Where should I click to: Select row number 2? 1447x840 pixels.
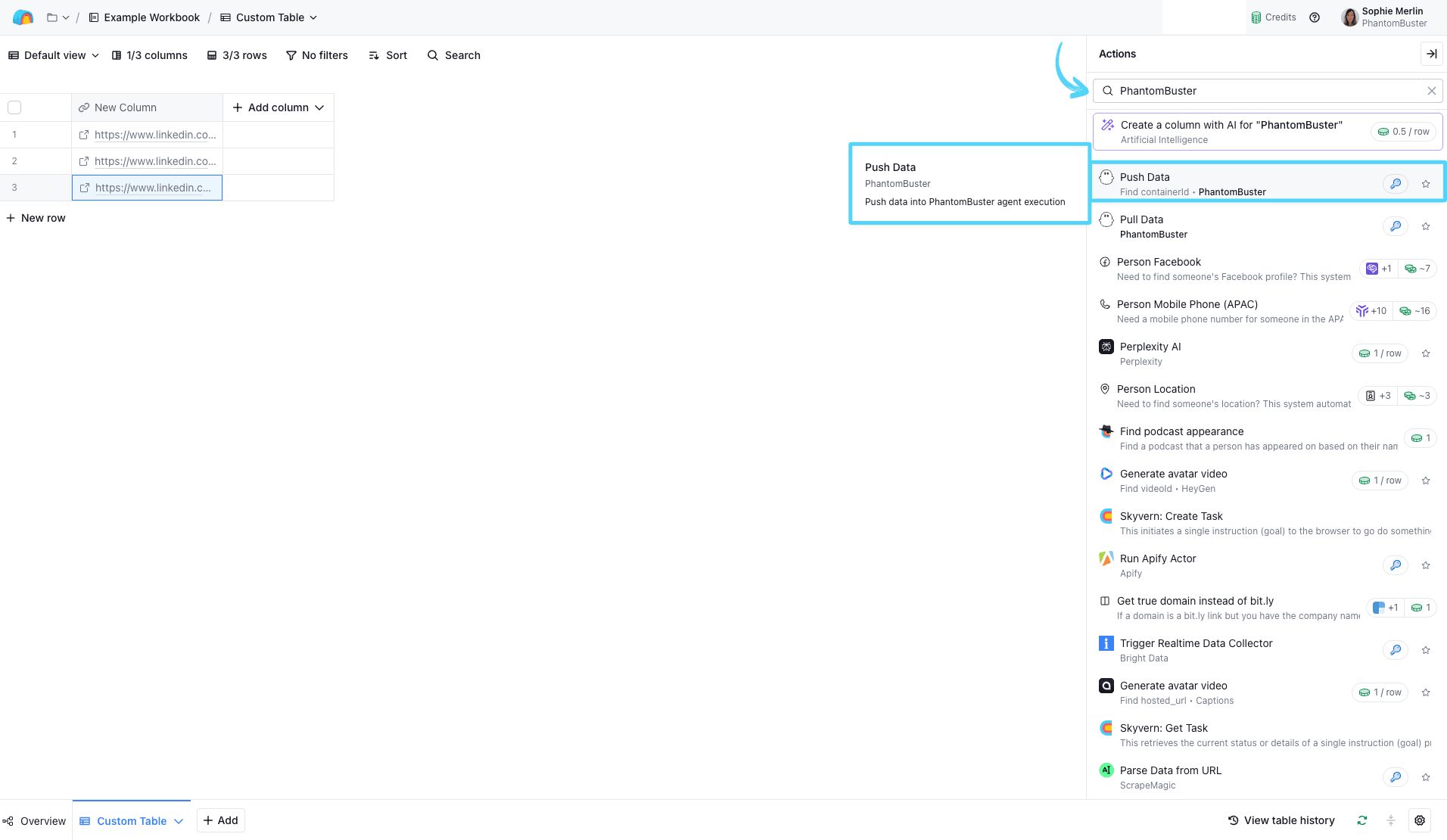point(14,161)
